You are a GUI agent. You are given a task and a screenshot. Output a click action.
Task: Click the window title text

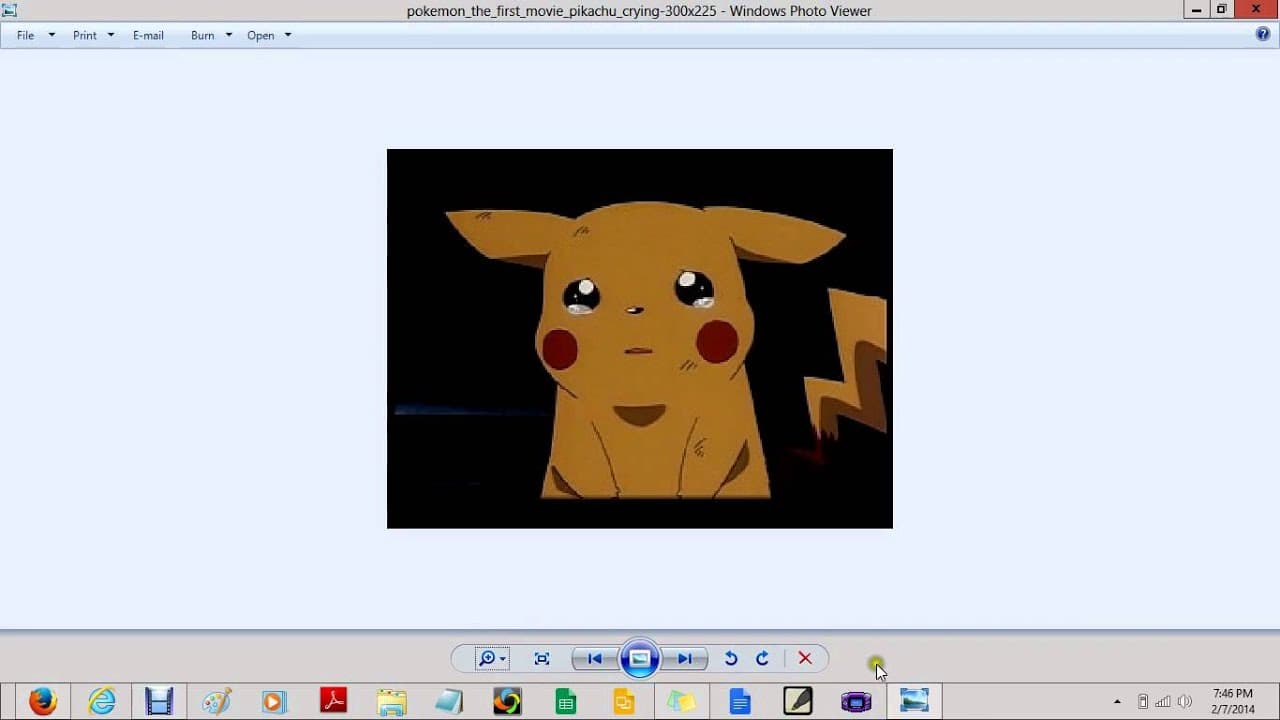(639, 11)
